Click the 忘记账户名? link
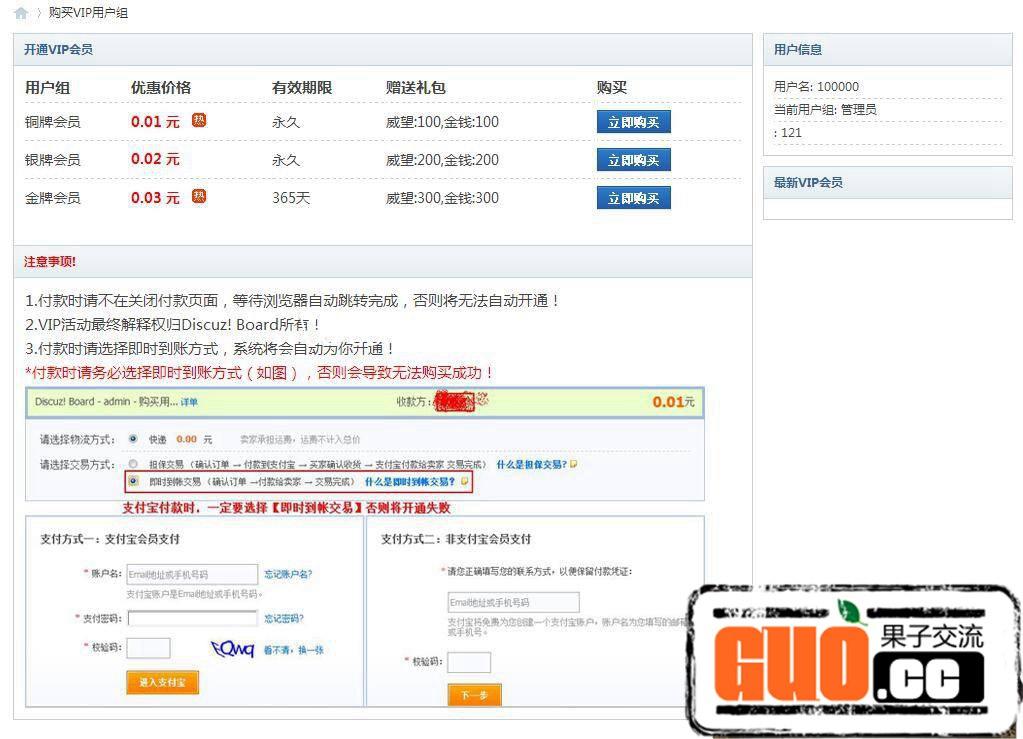This screenshot has height=739, width=1023. [288, 574]
